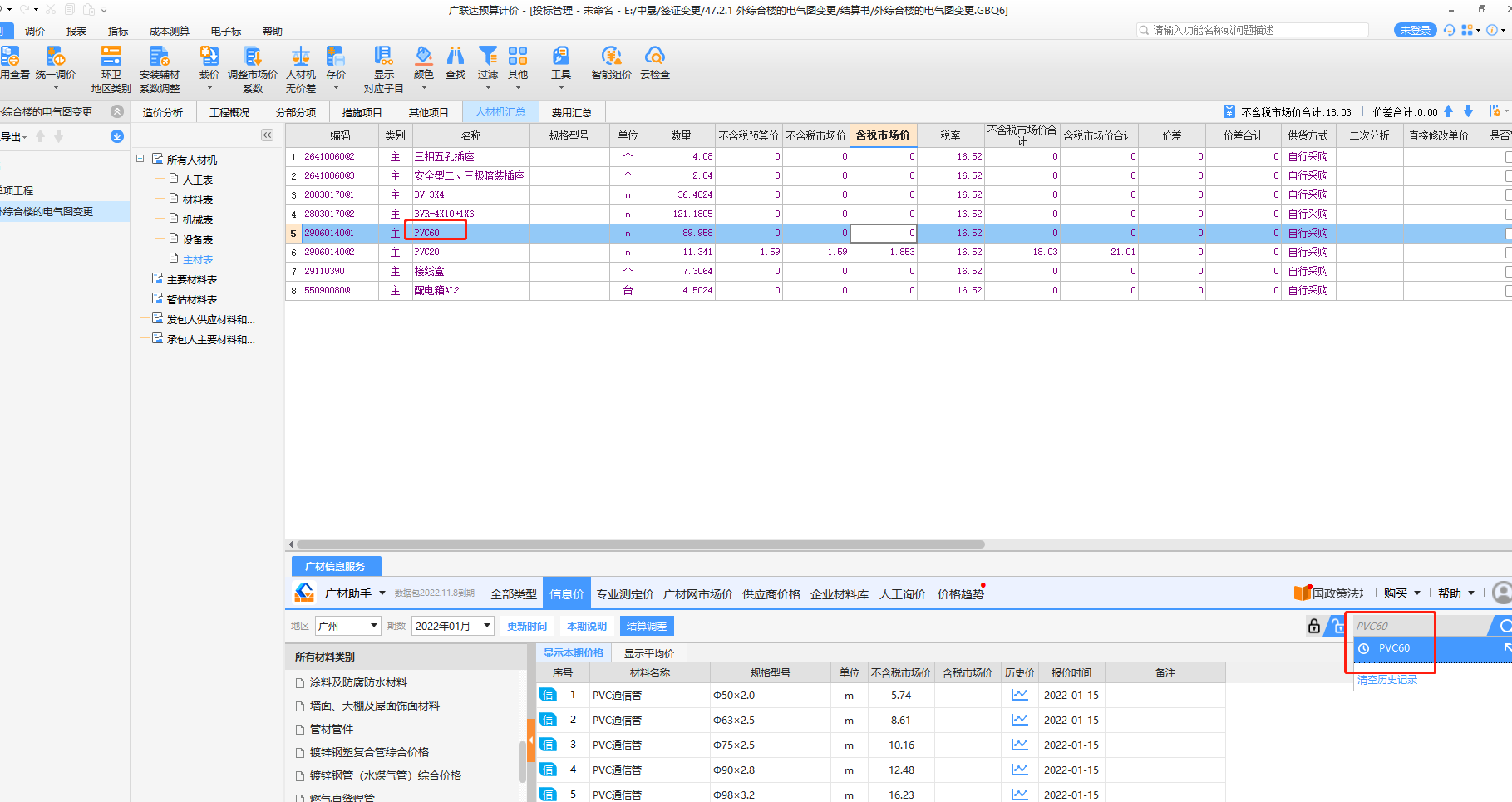Tick the checkbox in the PVC20 row

(x=1509, y=252)
